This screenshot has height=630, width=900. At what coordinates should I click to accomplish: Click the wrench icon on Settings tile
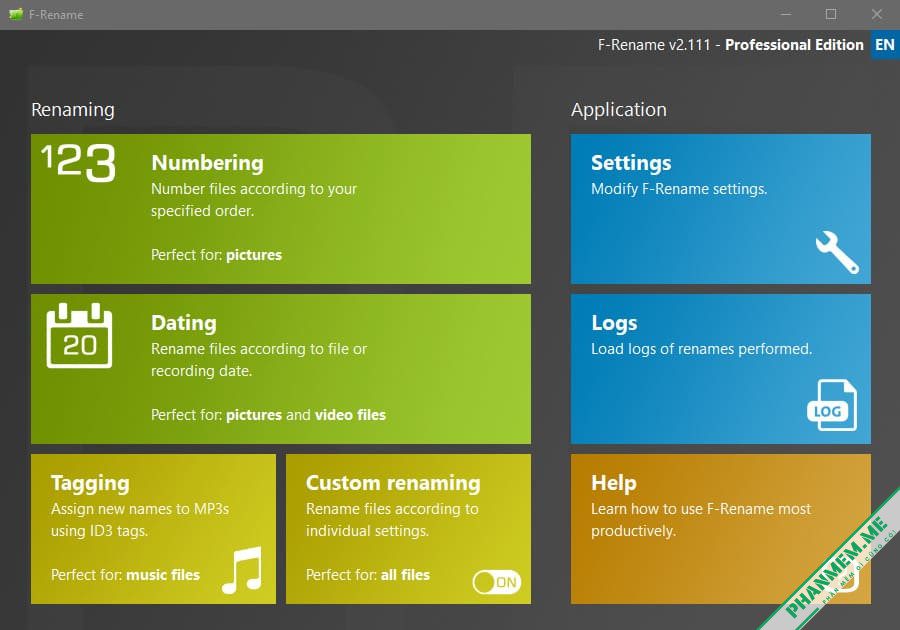pyautogui.click(x=837, y=252)
